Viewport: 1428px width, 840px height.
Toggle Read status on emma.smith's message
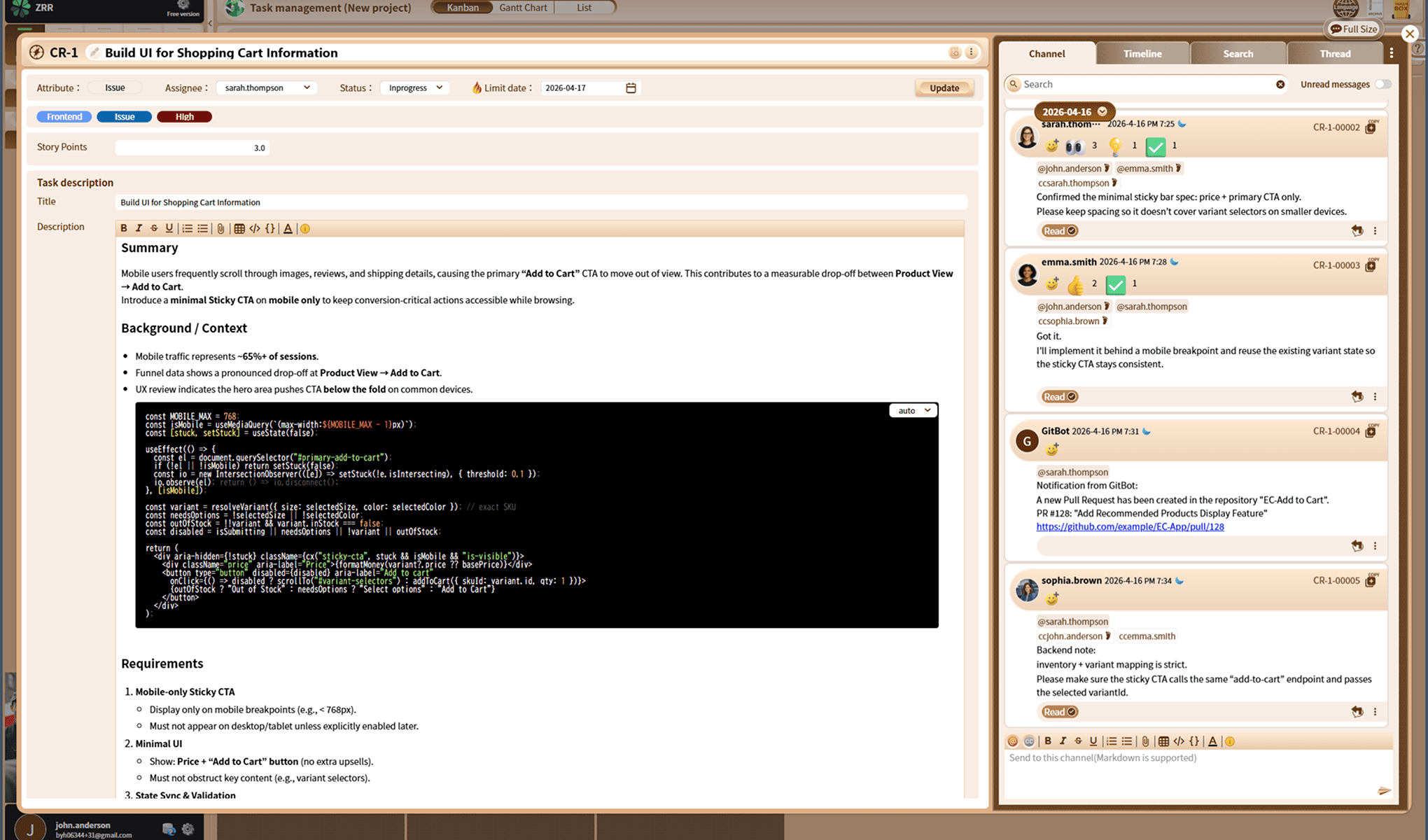click(1059, 396)
